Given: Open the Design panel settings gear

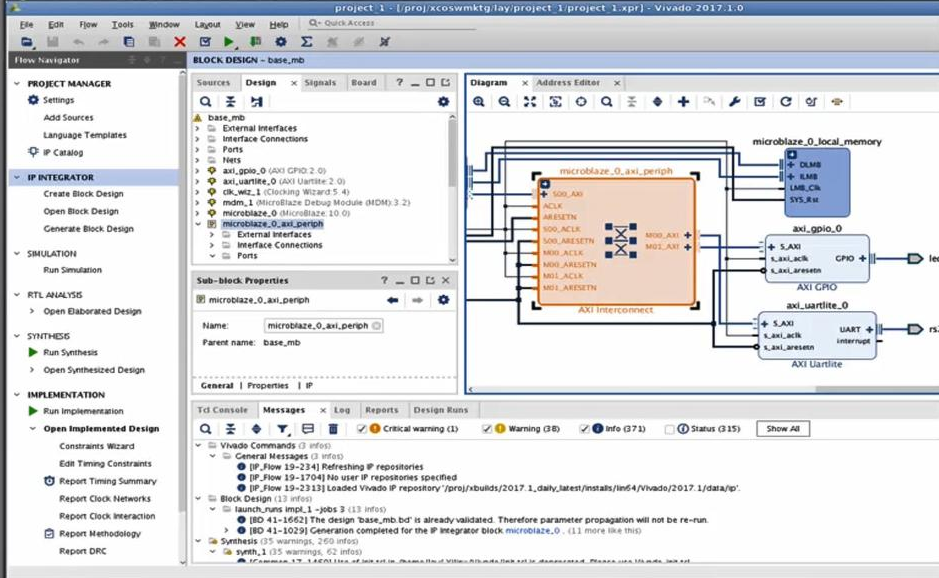Looking at the screenshot, I should coord(443,102).
